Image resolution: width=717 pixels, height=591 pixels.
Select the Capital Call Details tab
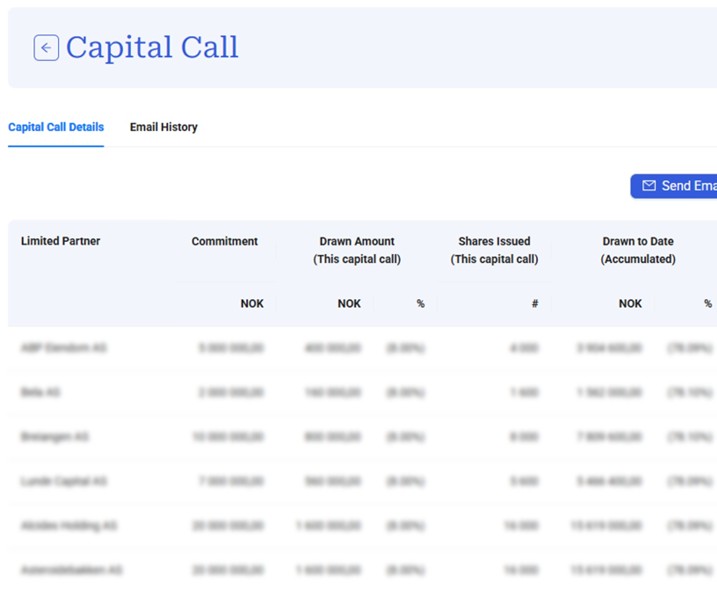tap(56, 127)
